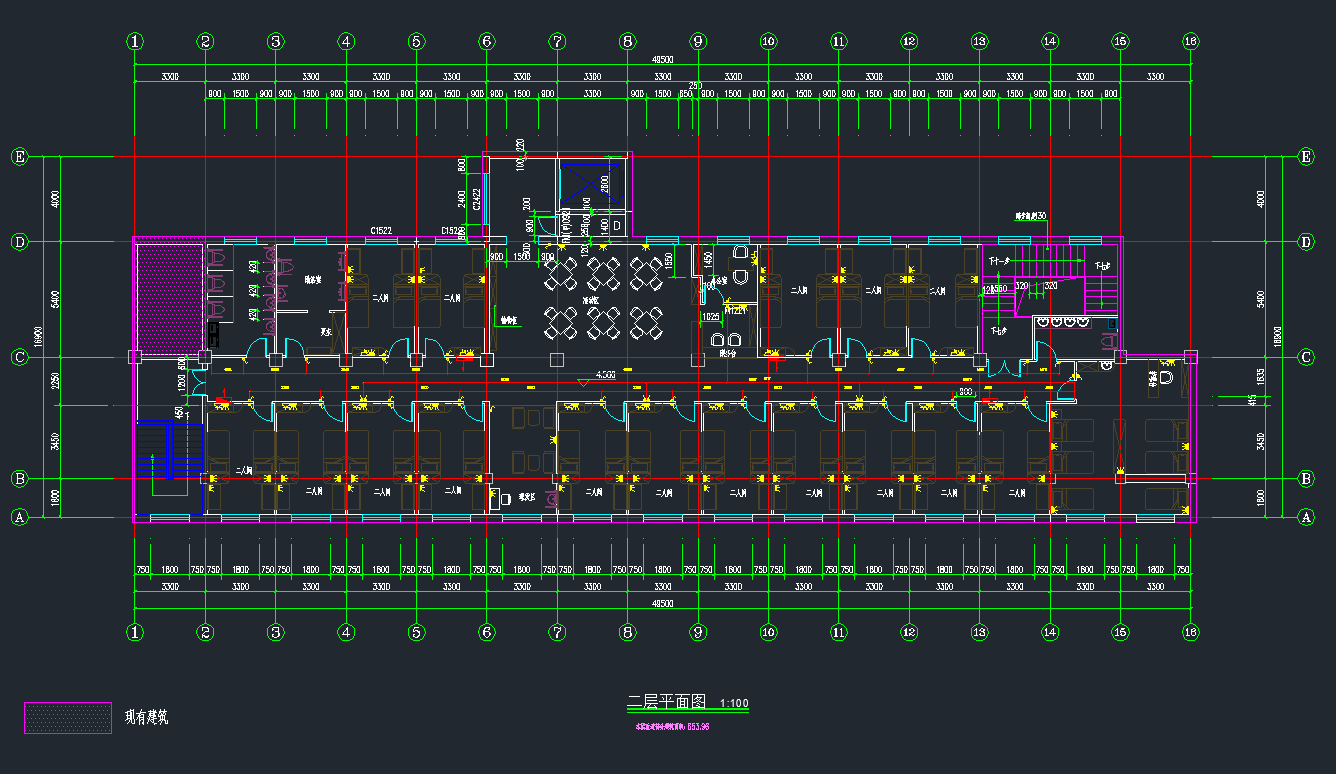Click grid axis bubble 1 at top
This screenshot has height=774, width=1336.
[135, 41]
